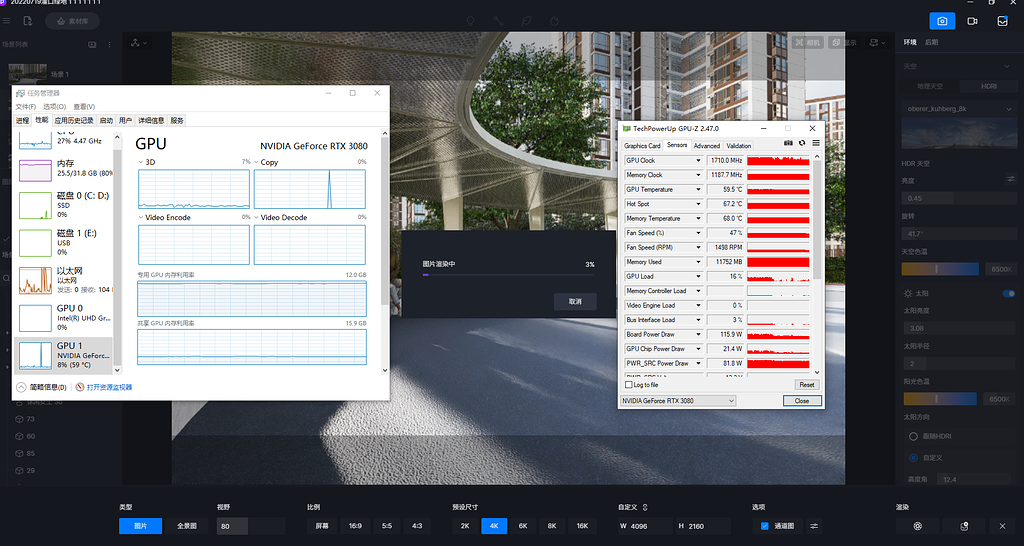Screen dimensions: 1024x546
Task: Switch to 进程 tab in Task Manager
Action: [22, 120]
